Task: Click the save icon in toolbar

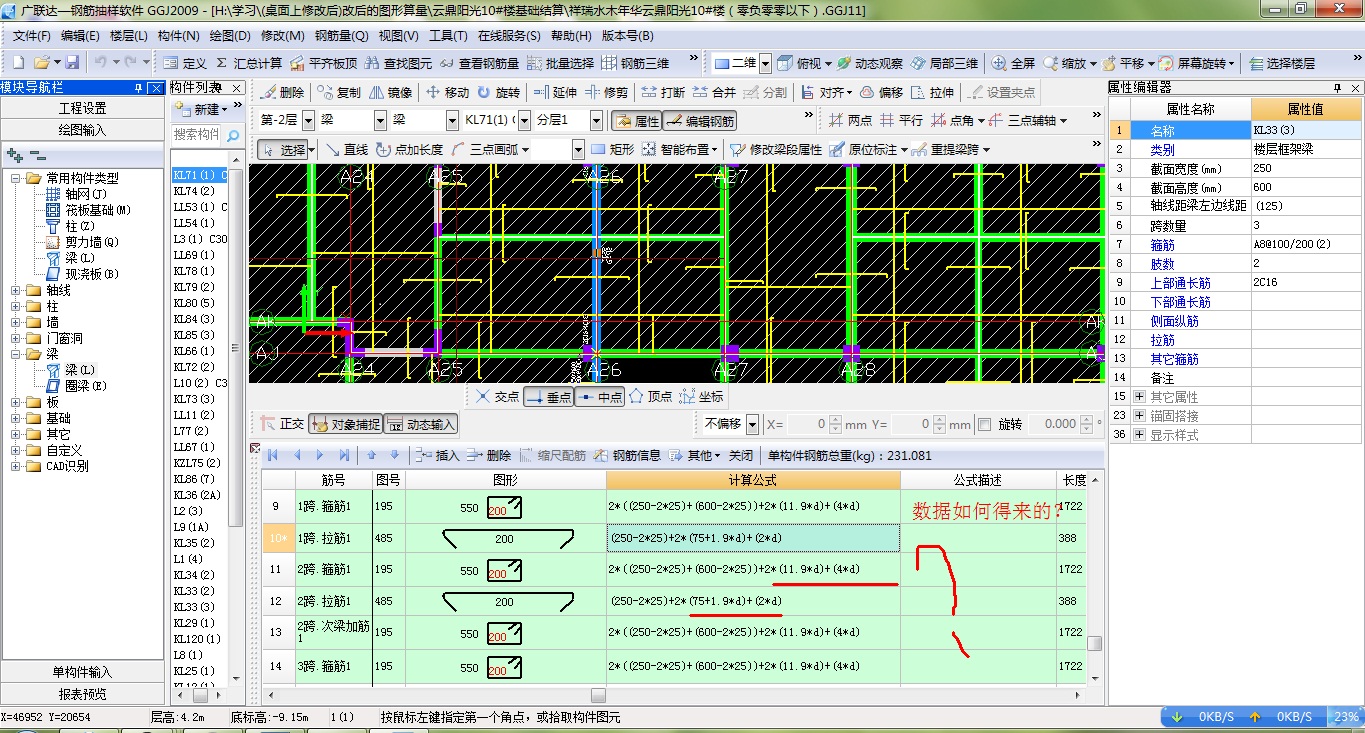Action: click(72, 63)
